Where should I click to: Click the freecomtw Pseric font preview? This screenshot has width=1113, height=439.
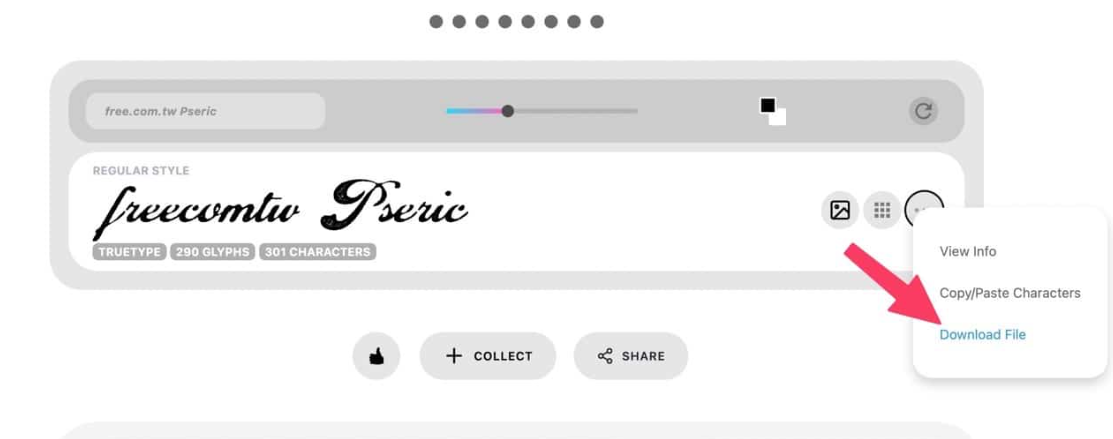click(280, 207)
